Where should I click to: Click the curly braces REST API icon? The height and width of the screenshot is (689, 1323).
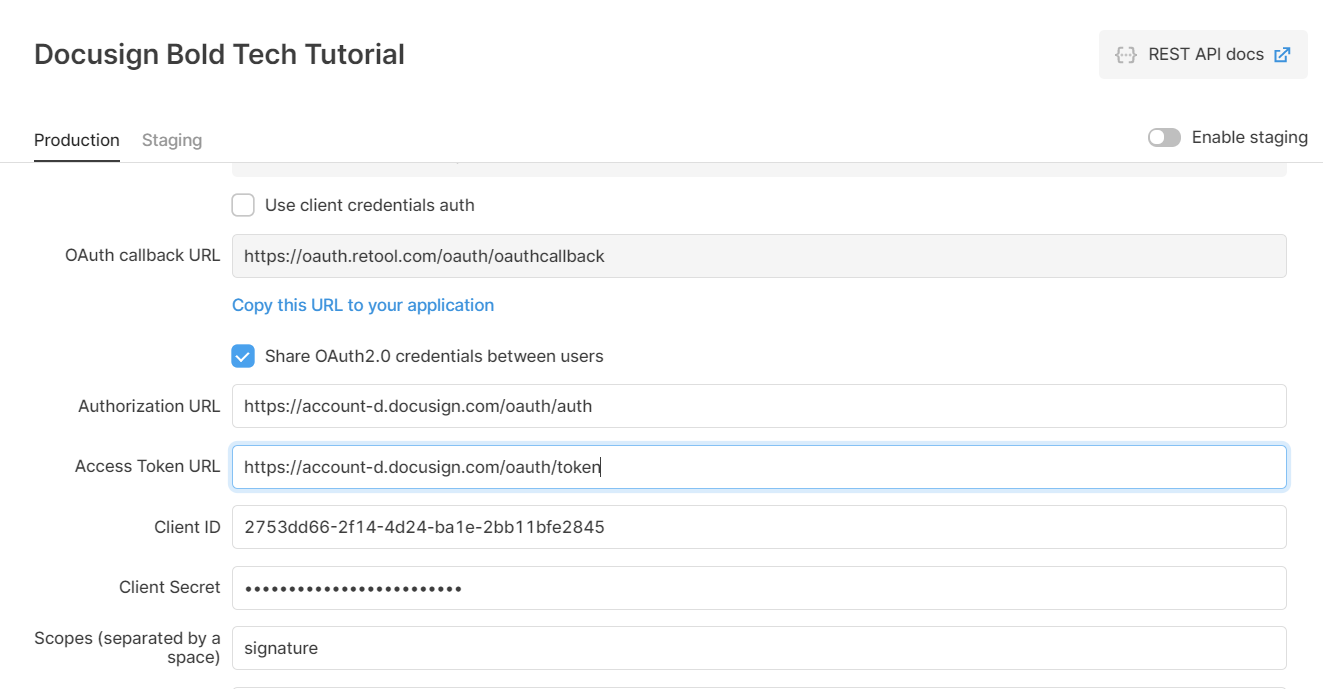point(1126,55)
